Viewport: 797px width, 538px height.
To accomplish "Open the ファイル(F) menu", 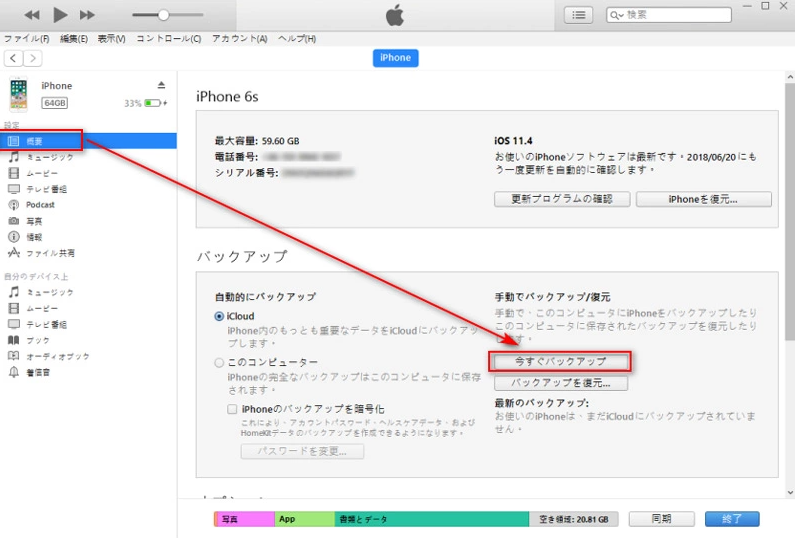I will point(26,38).
